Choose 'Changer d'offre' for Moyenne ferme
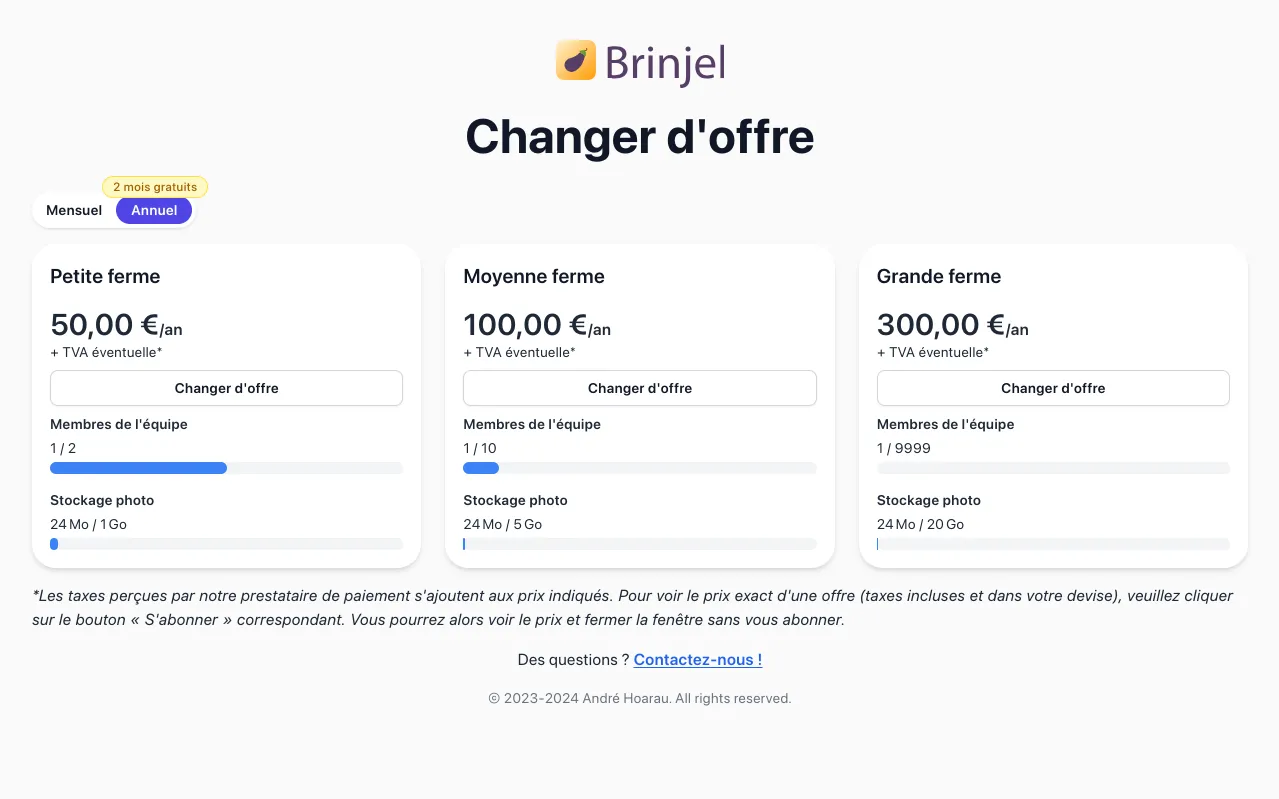Image resolution: width=1279 pixels, height=799 pixels. point(639,388)
